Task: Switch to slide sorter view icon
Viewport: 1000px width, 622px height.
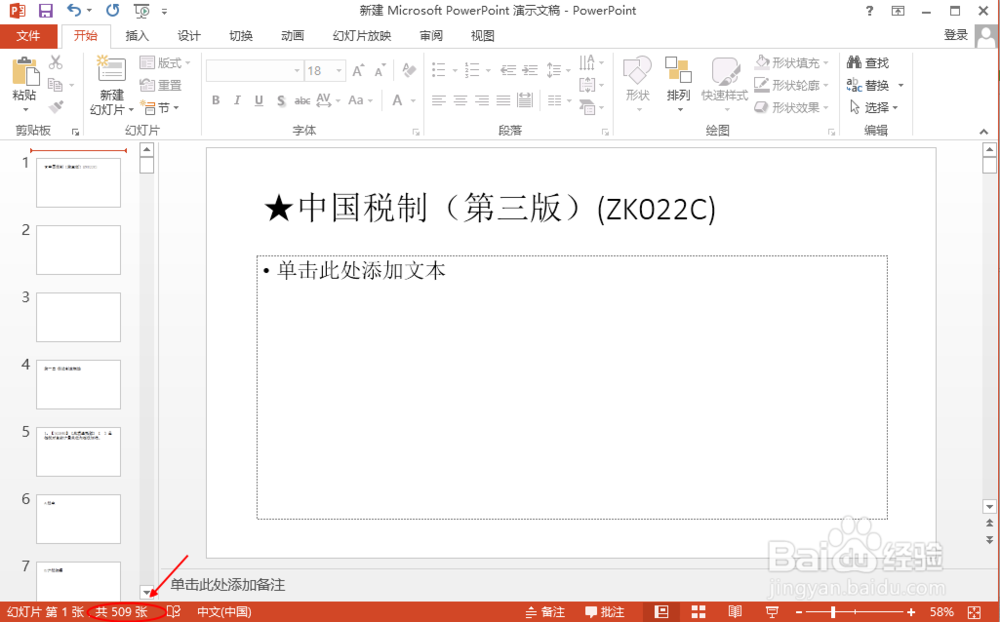Action: click(699, 612)
